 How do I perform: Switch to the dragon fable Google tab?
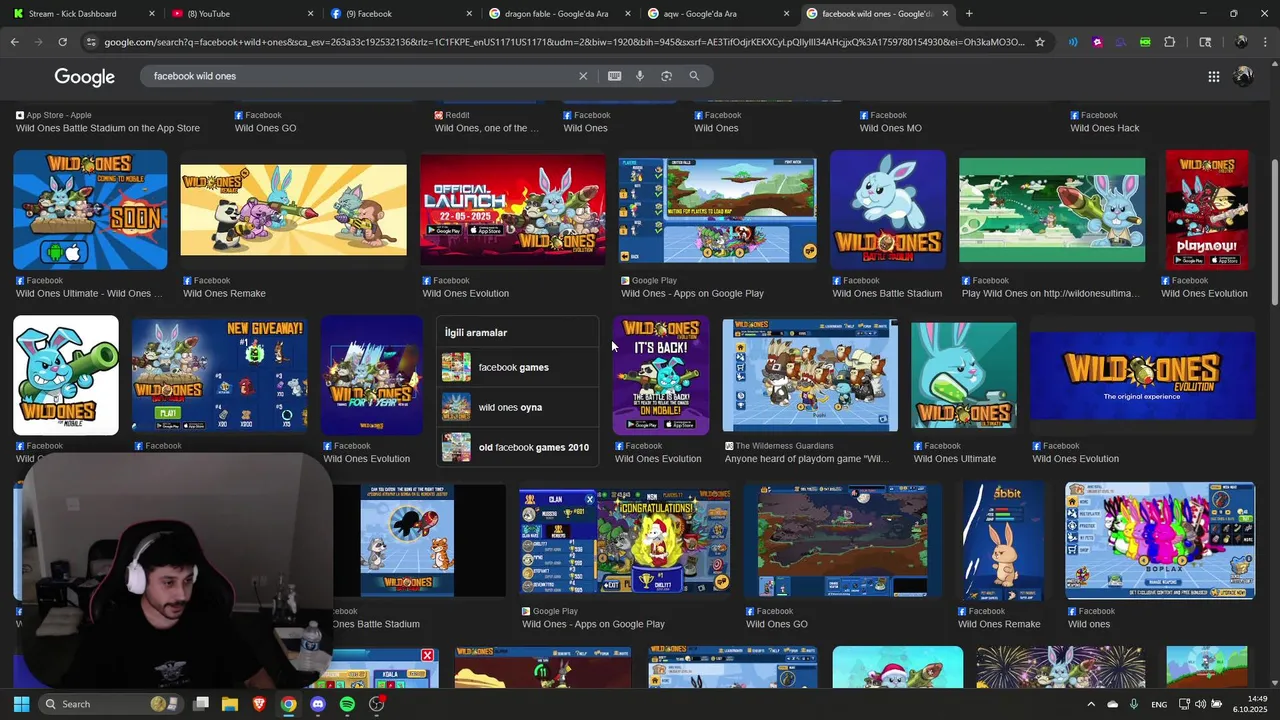[558, 14]
